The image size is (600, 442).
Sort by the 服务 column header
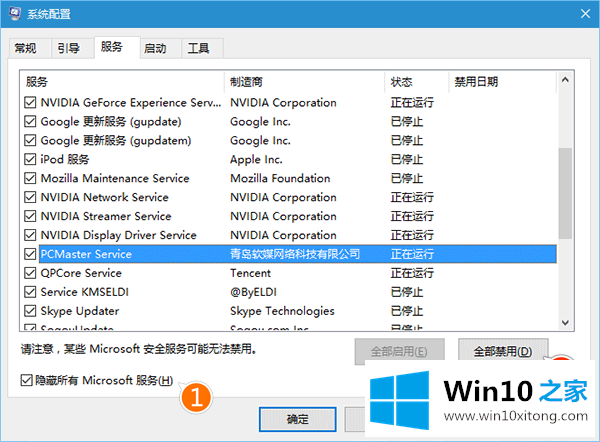point(122,81)
